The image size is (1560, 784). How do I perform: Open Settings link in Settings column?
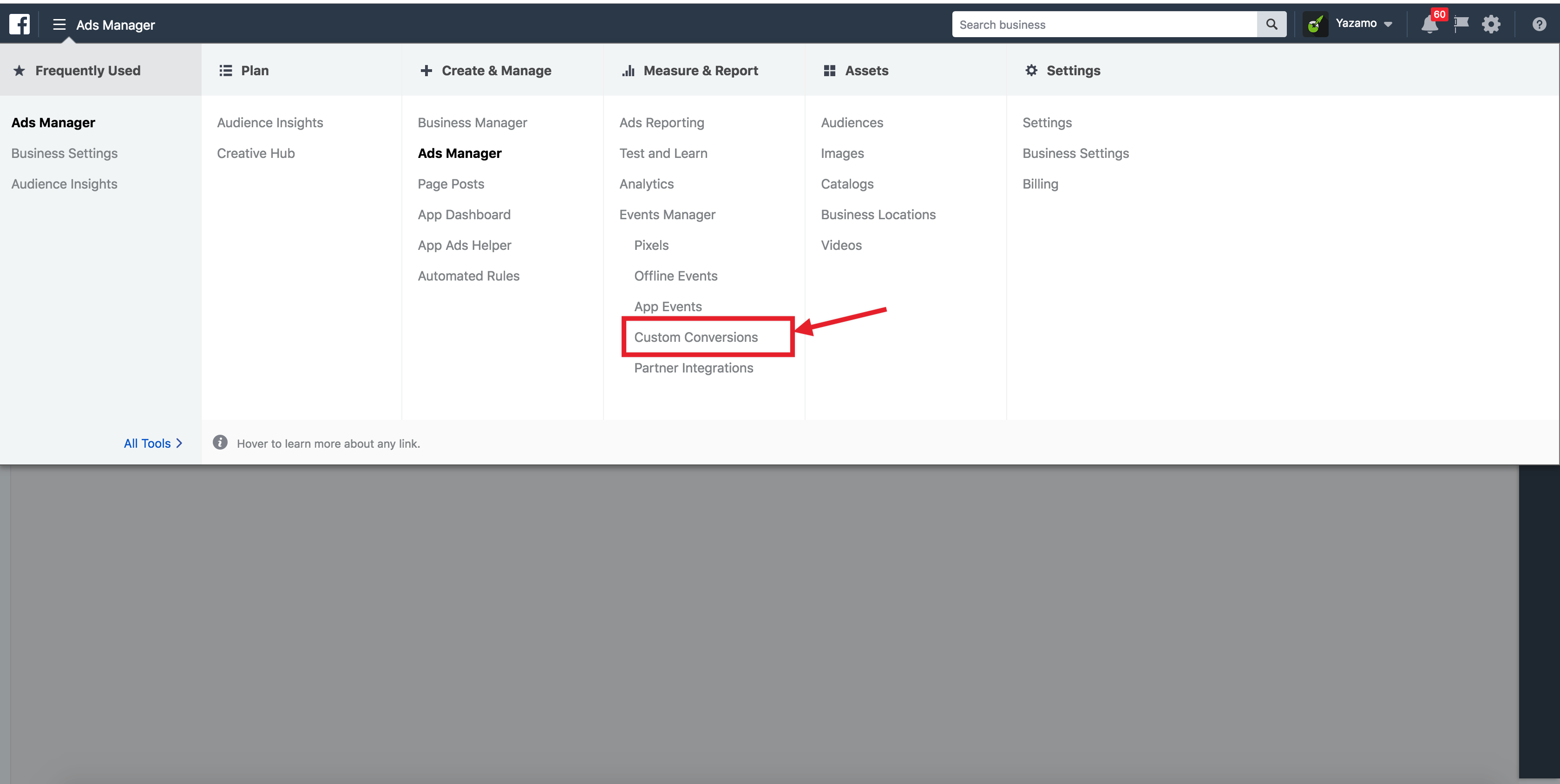click(1047, 122)
